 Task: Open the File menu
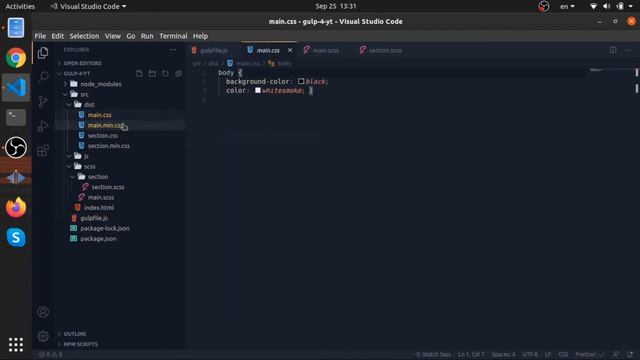pyautogui.click(x=40, y=36)
